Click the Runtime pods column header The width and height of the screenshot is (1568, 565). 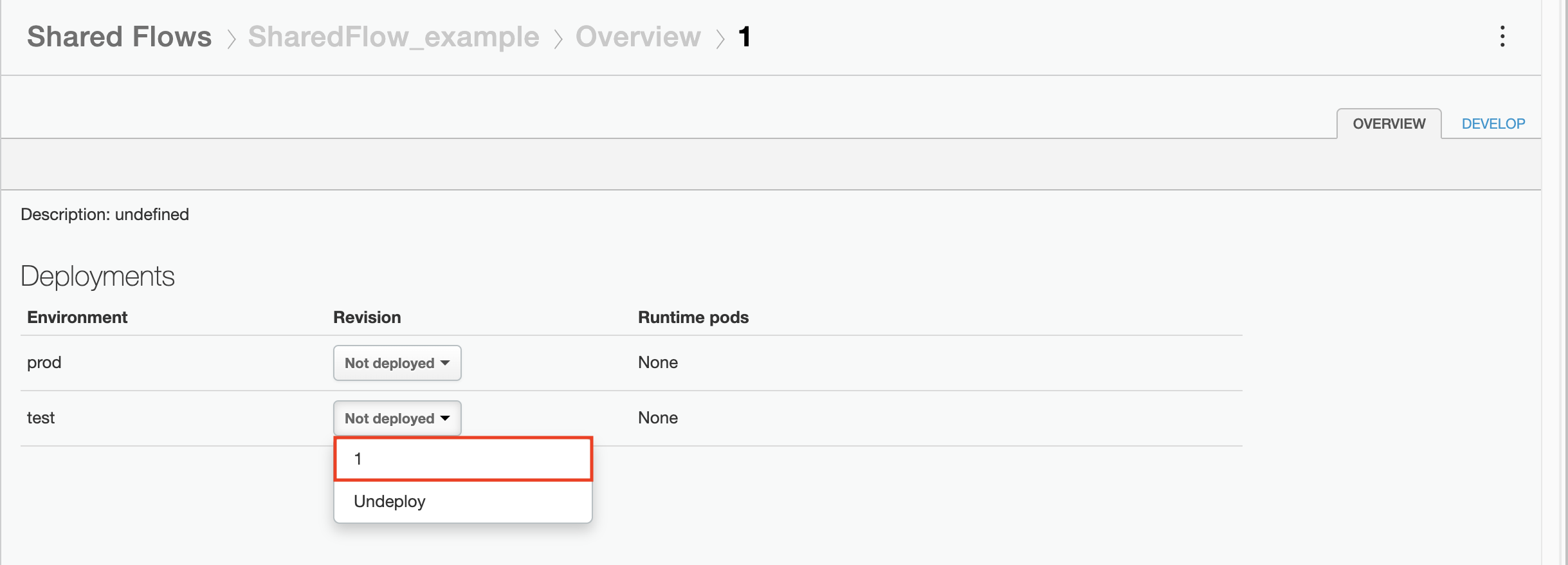[x=693, y=317]
